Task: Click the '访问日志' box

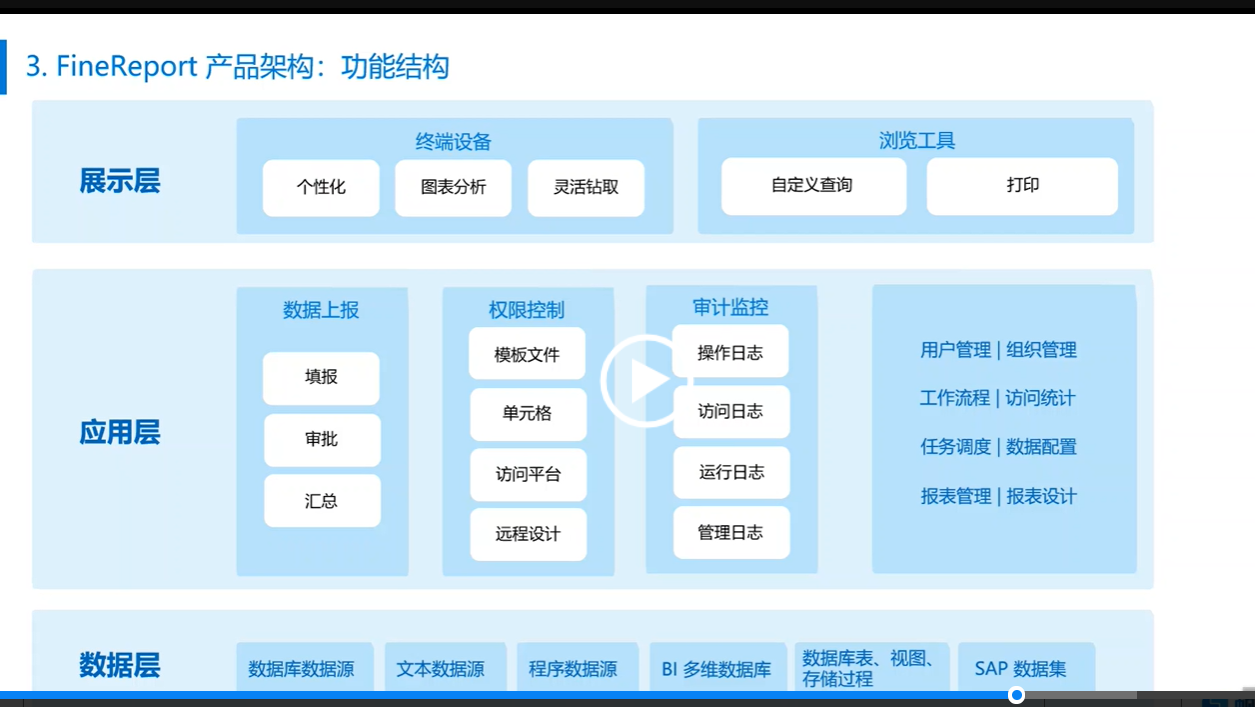Action: [x=732, y=412]
